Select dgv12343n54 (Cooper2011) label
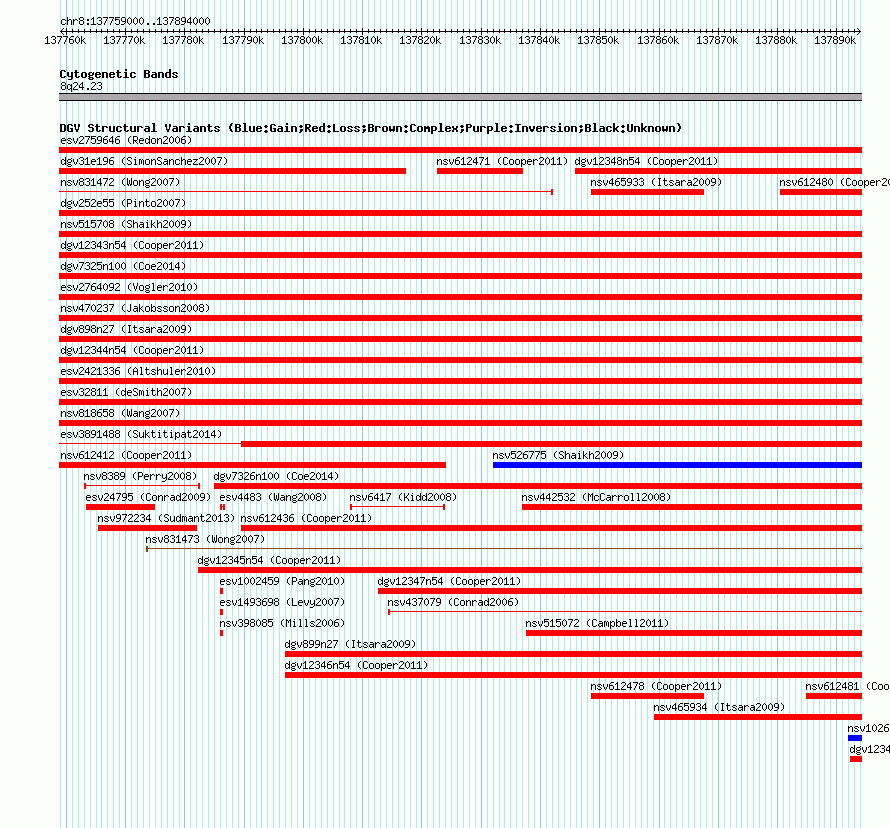The height and width of the screenshot is (828, 890). point(132,245)
